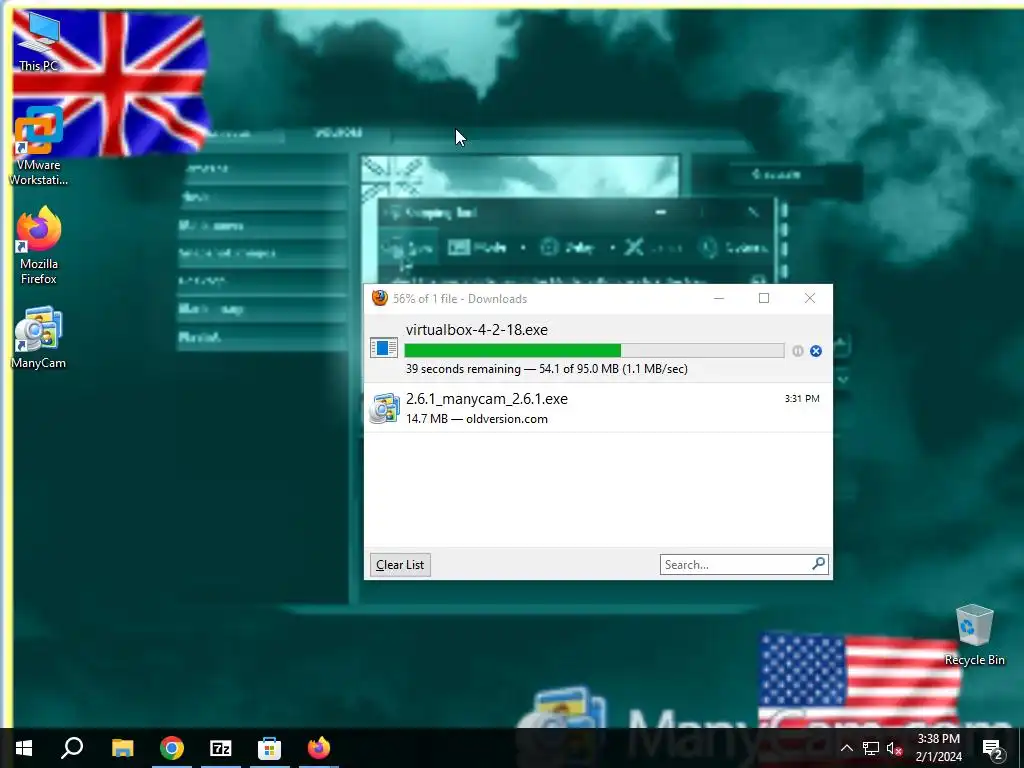
Task: Show hidden system tray icons
Action: tap(846, 748)
